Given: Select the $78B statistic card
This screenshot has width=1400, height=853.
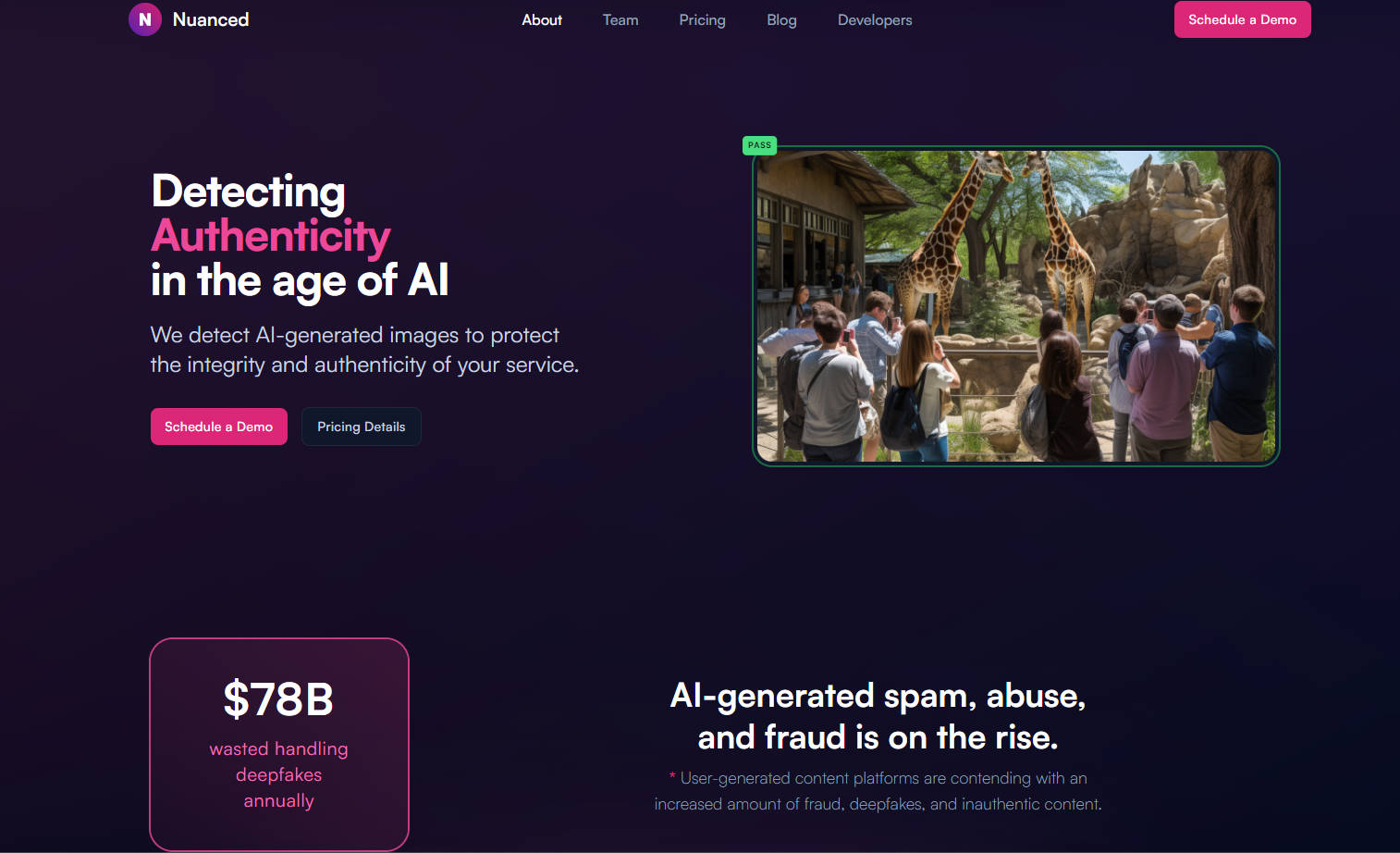Looking at the screenshot, I should click(279, 744).
